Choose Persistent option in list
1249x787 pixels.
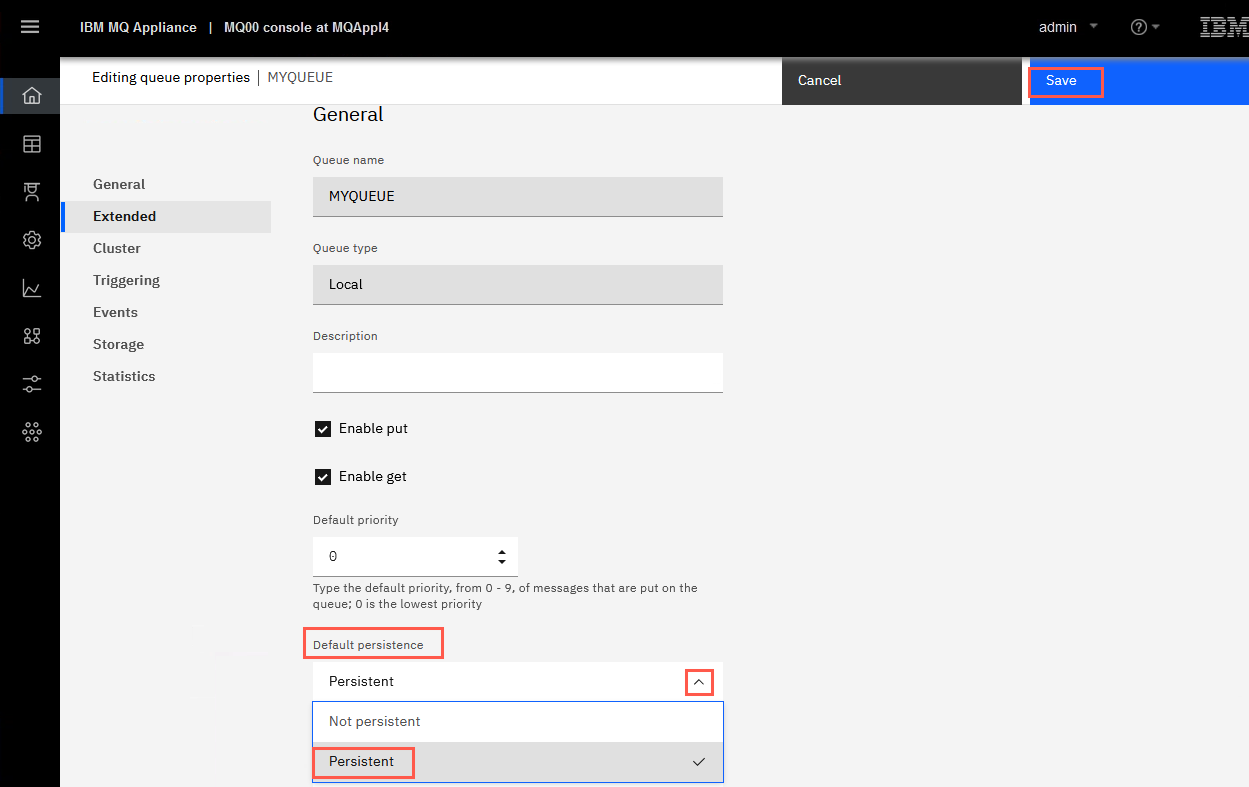517,762
